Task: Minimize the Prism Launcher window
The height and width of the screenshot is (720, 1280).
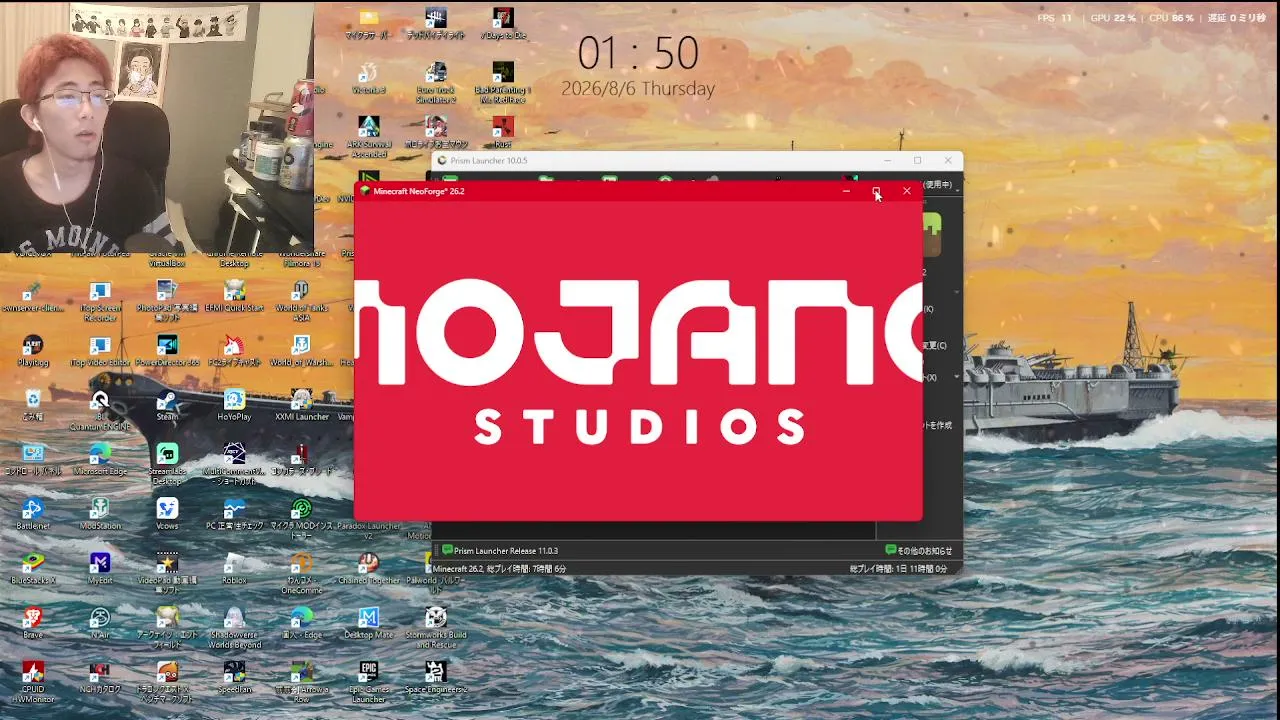Action: pos(887,160)
